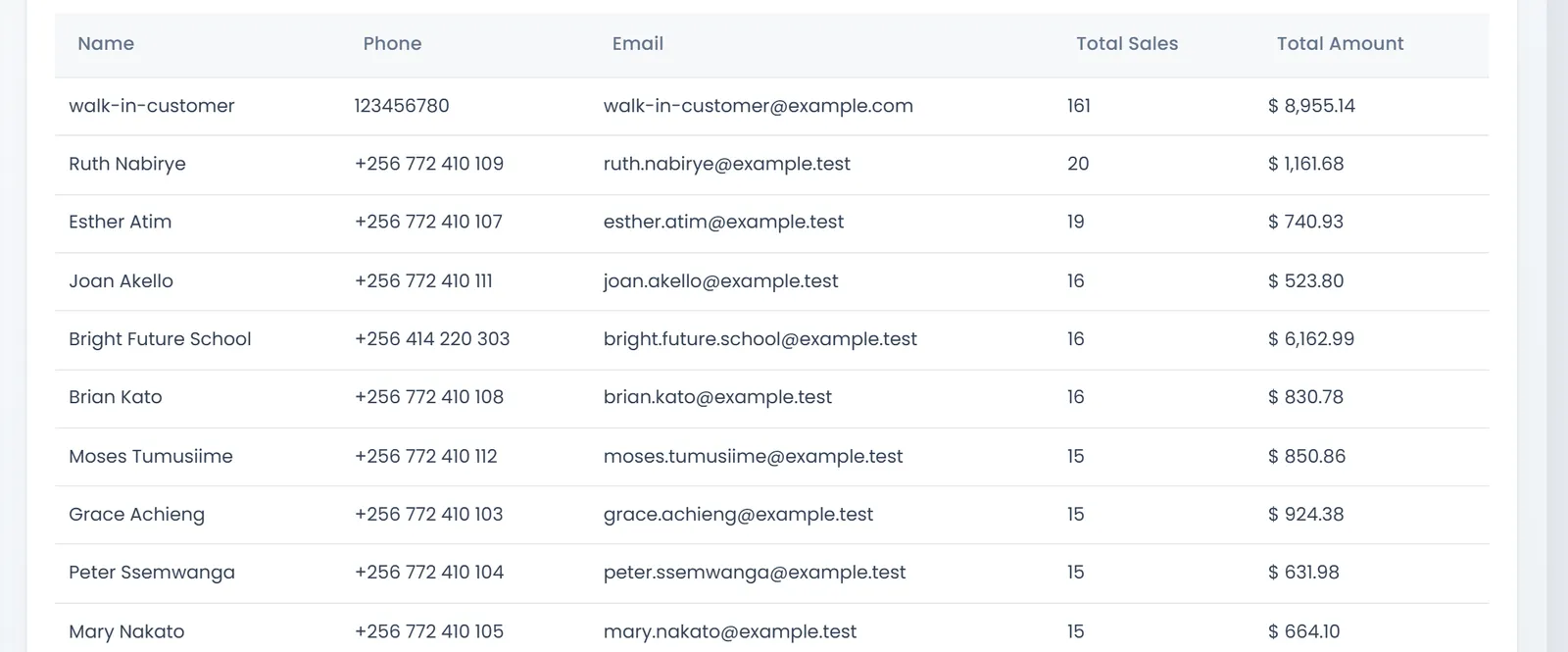Select the Joan Akello name cell
This screenshot has height=652, width=1568.
121,280
